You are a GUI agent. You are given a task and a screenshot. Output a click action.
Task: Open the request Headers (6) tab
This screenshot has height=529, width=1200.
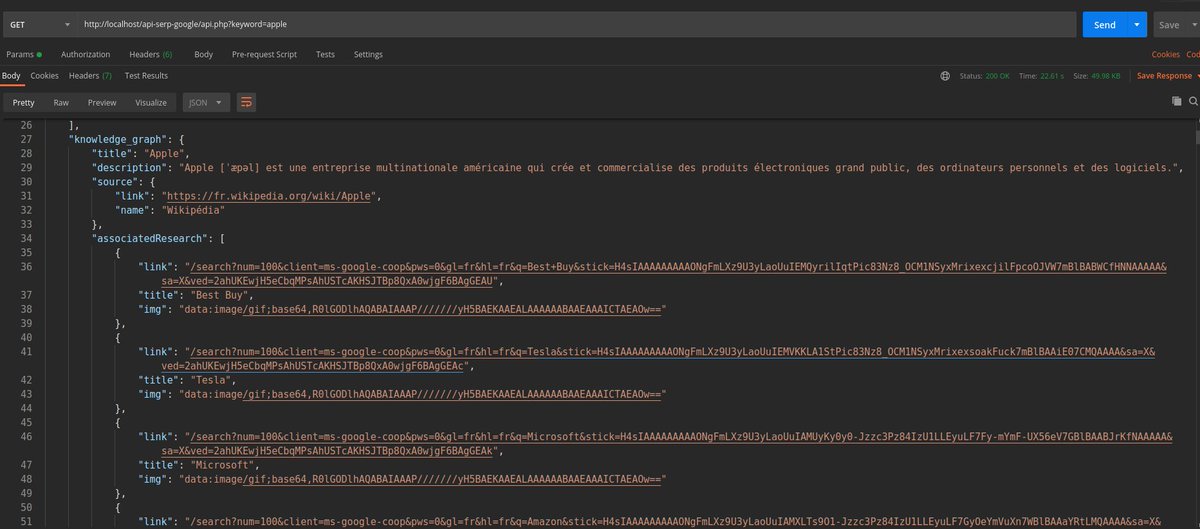pyautogui.click(x=150, y=54)
